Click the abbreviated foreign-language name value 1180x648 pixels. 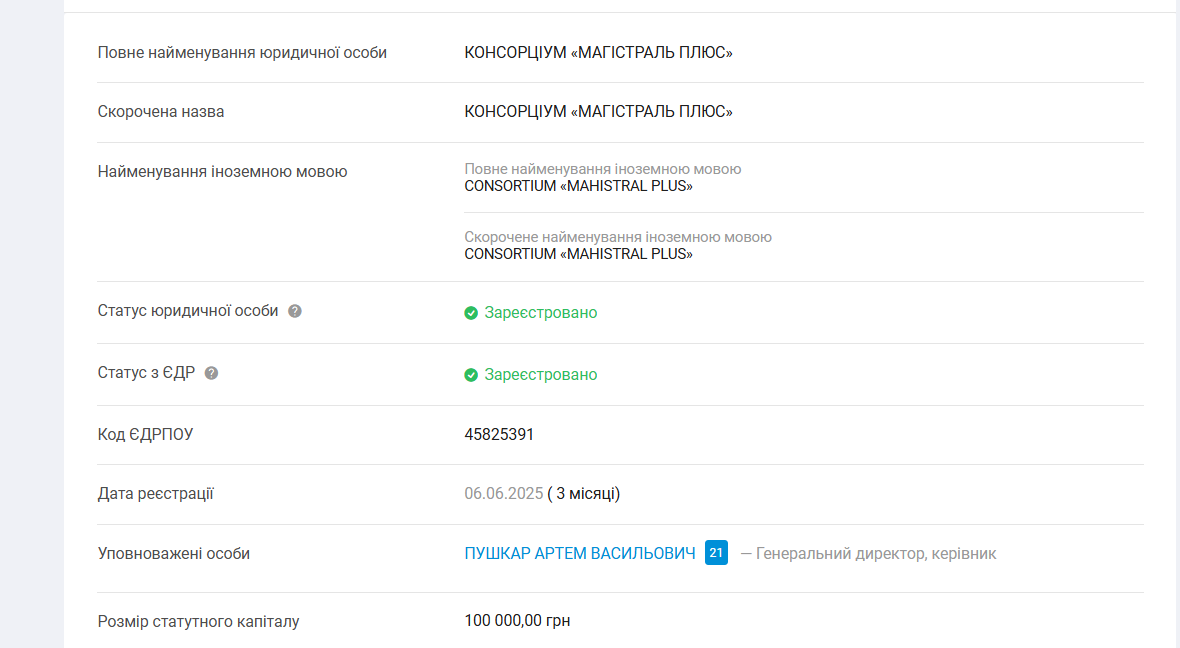coord(578,254)
